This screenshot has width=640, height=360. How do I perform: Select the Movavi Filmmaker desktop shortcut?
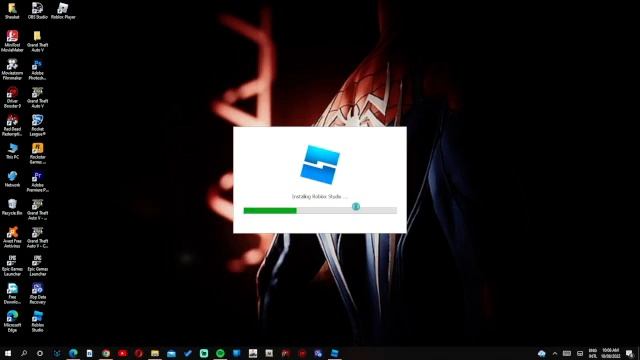pyautogui.click(x=12, y=69)
